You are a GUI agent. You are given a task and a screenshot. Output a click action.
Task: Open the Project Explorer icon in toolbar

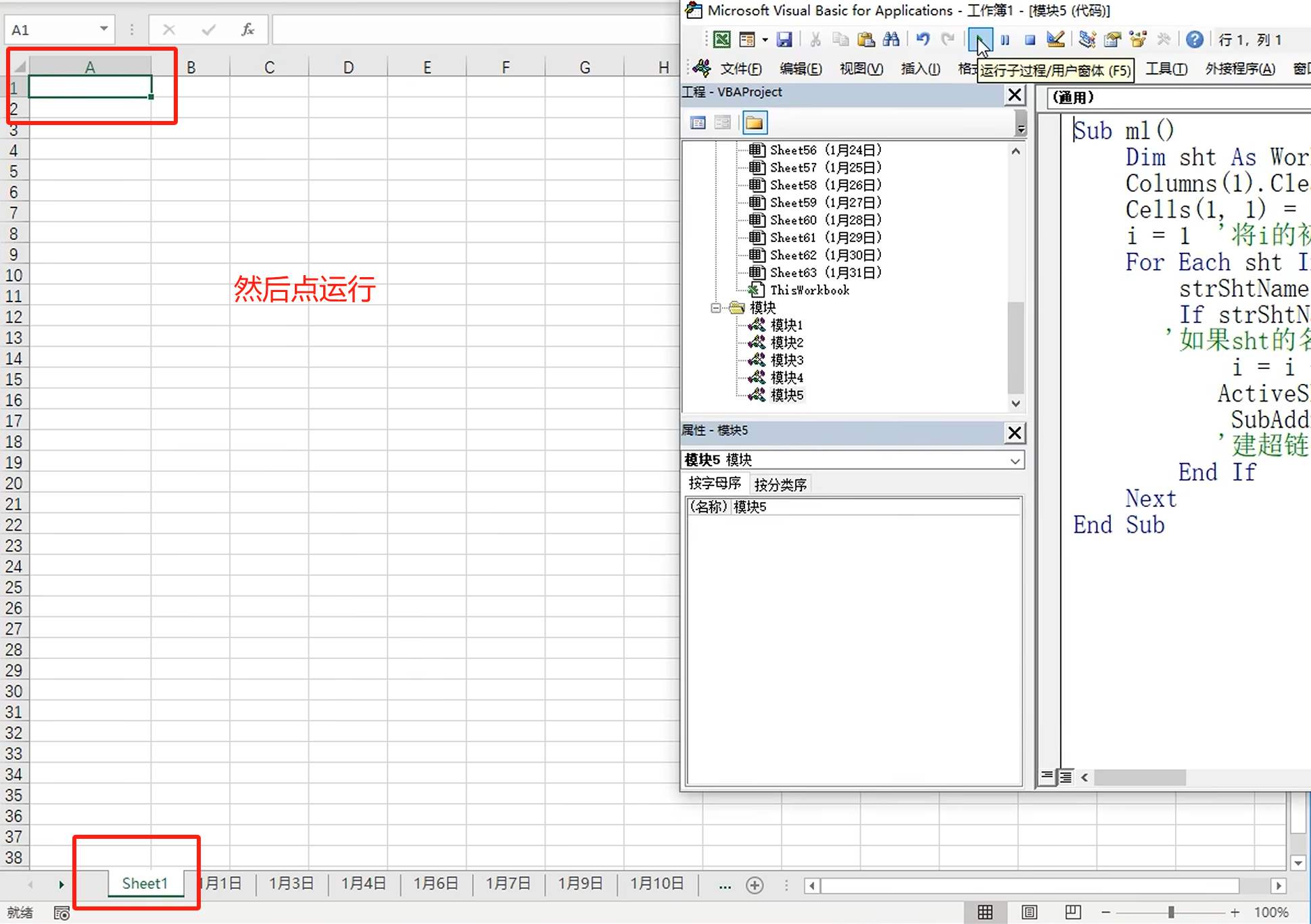(x=1087, y=39)
